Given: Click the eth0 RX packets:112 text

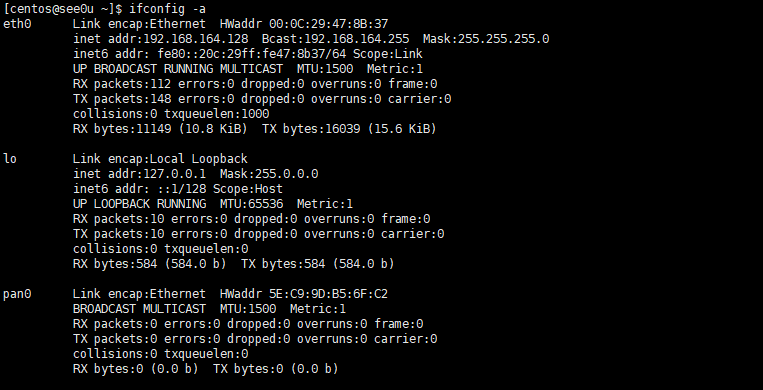Looking at the screenshot, I should click(x=122, y=84).
